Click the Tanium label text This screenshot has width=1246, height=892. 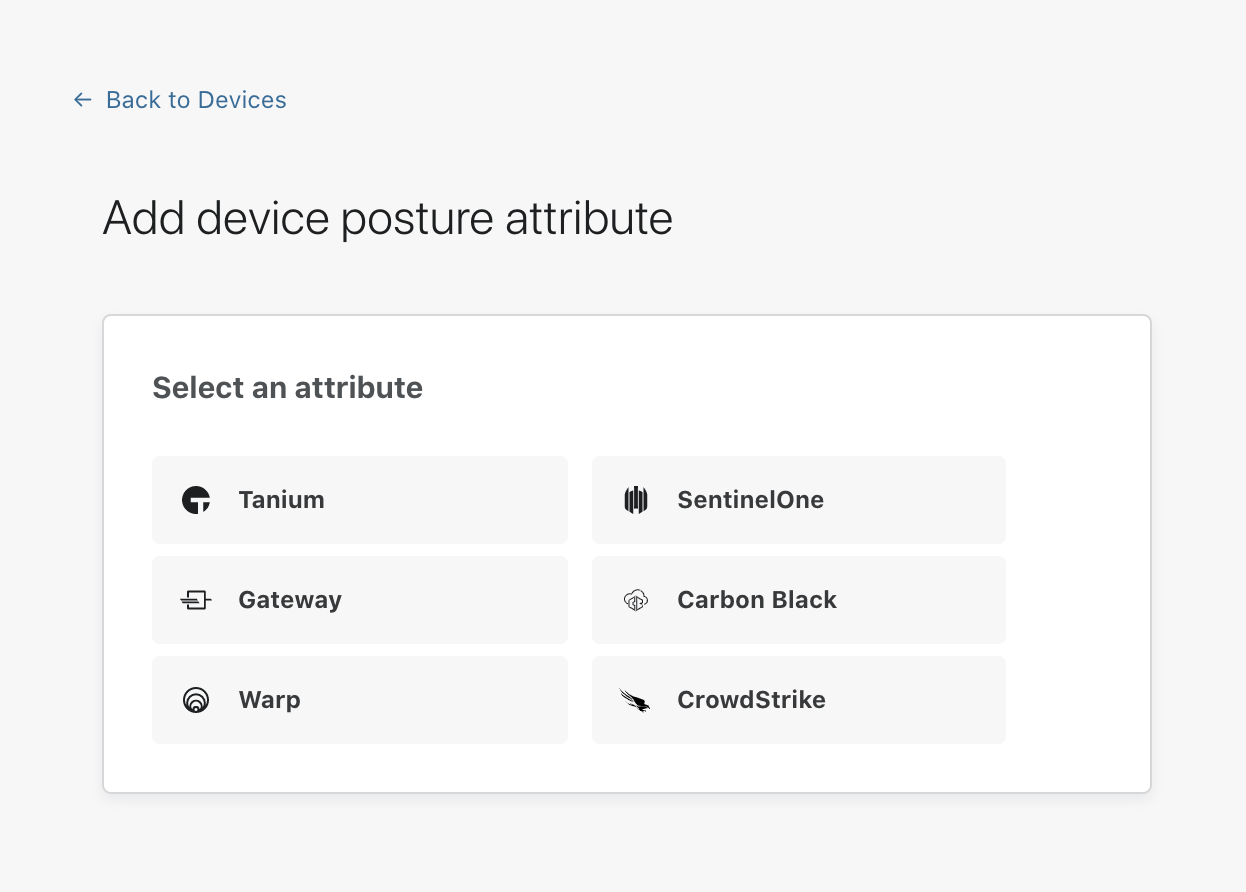point(281,500)
